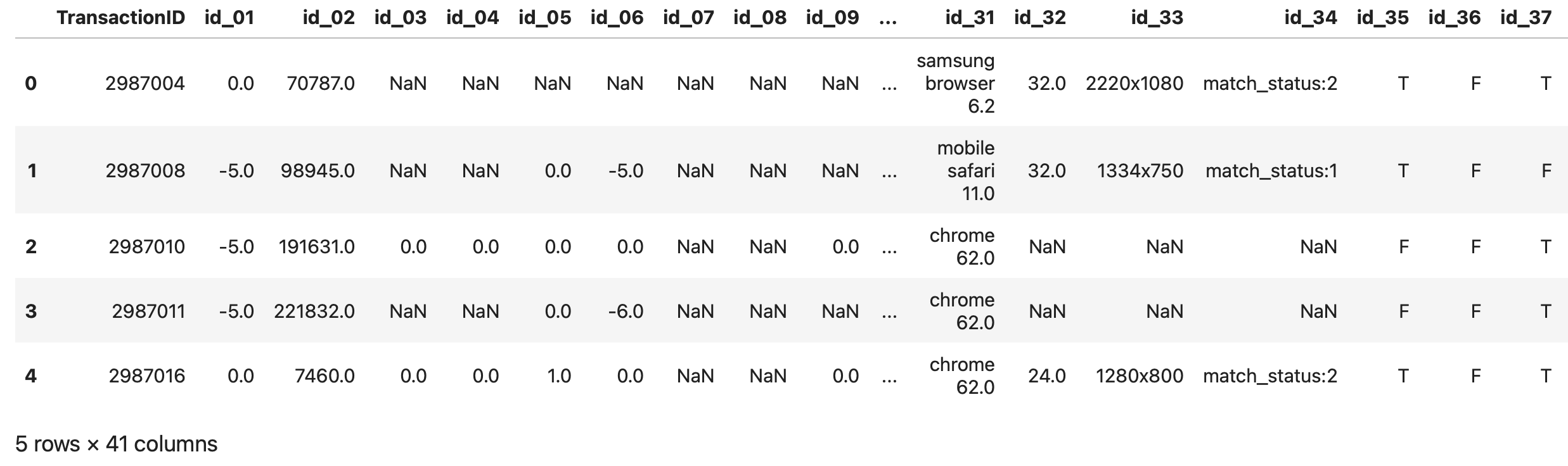
Task: Click the id_34 column header
Action: click(1311, 18)
